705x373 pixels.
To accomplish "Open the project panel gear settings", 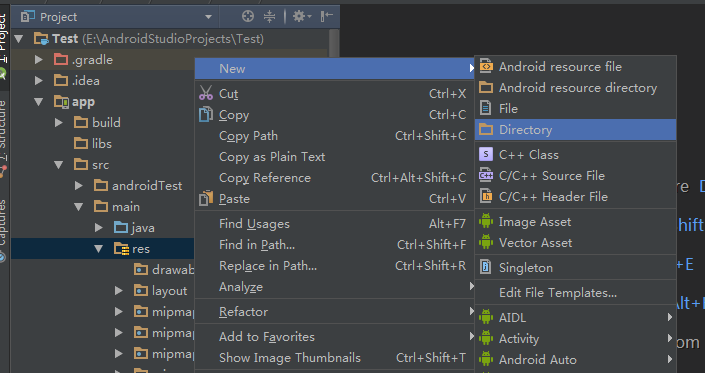I will [x=302, y=17].
